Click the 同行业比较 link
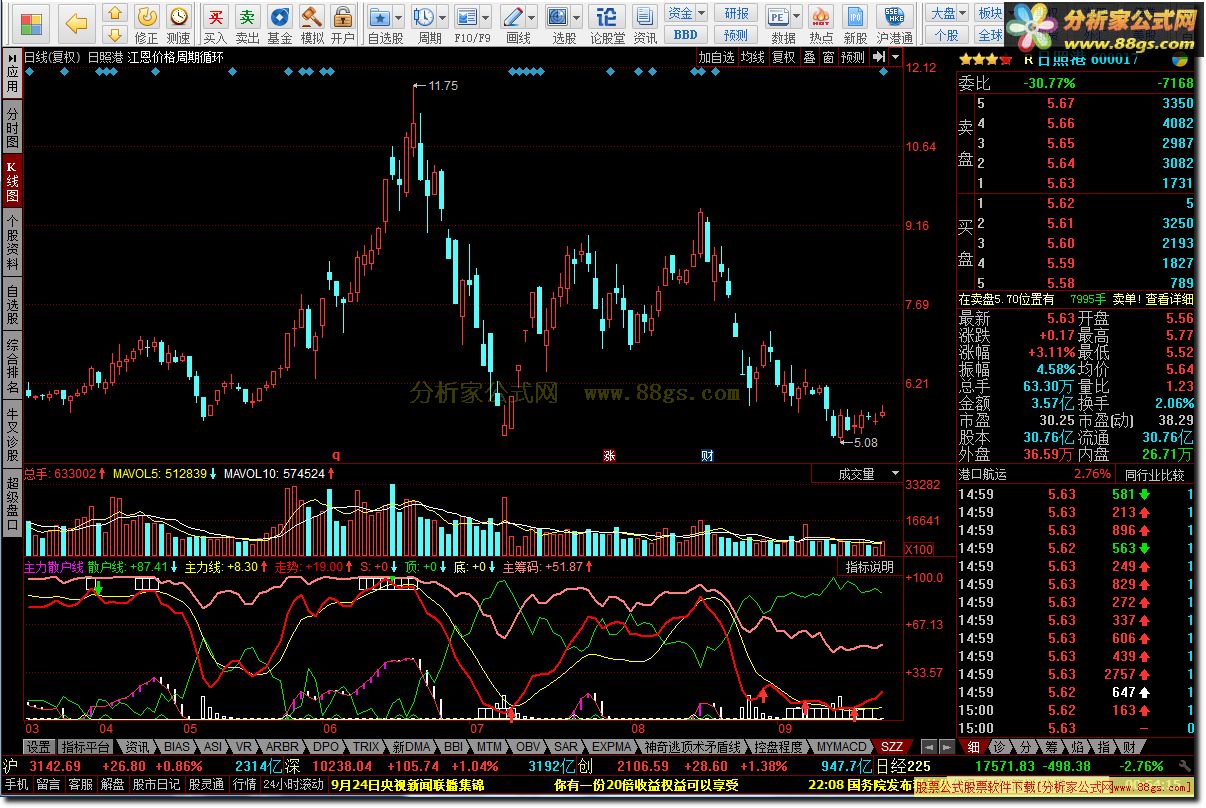 pos(1154,475)
